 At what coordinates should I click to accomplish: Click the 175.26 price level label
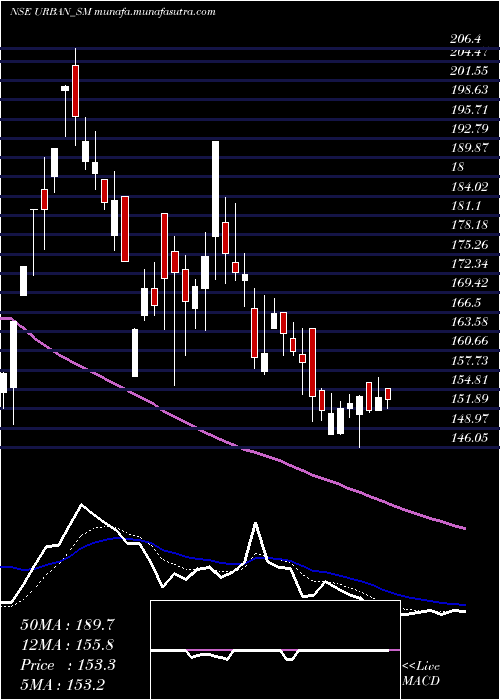click(469, 245)
